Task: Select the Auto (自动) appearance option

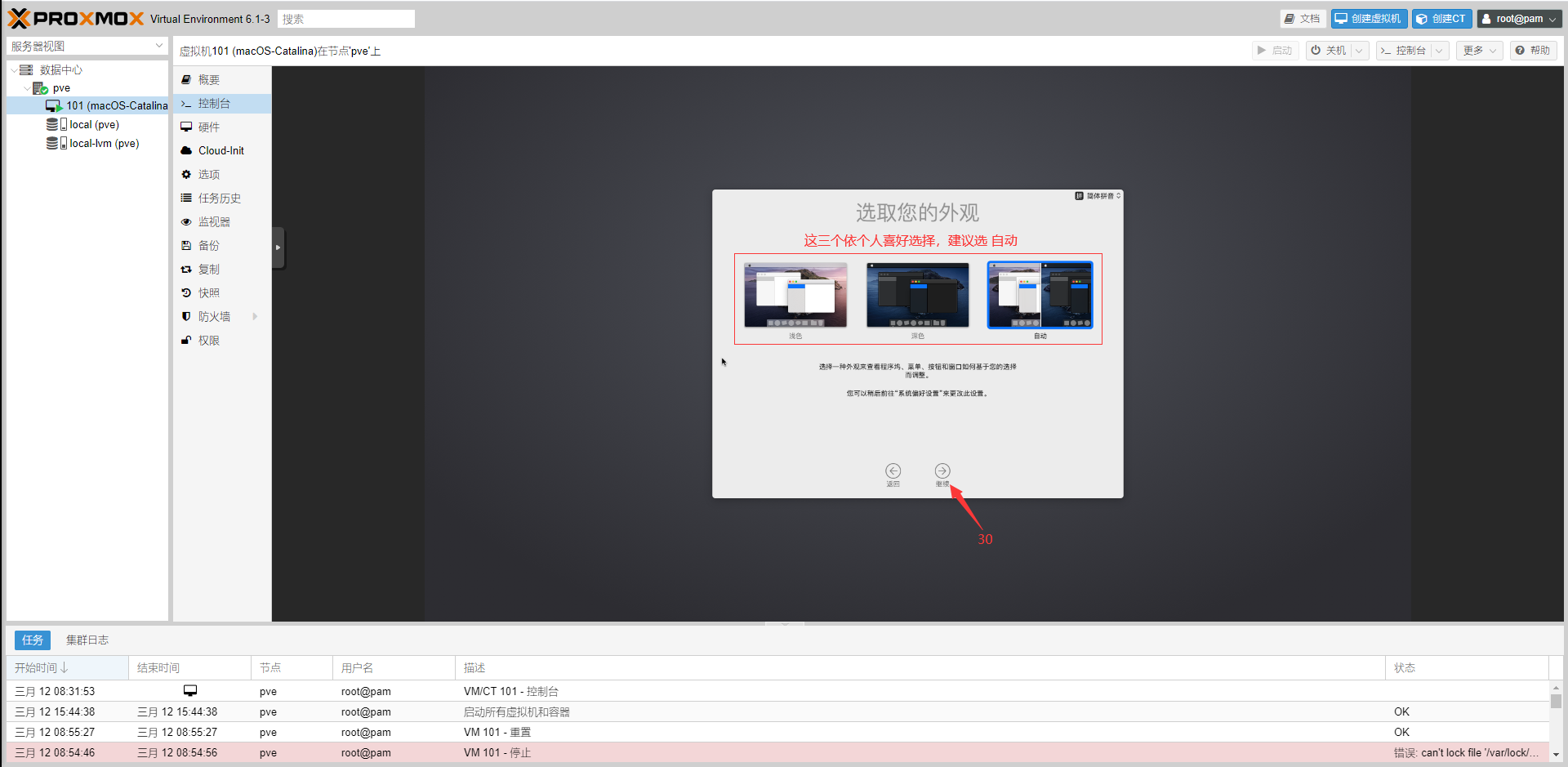Action: 1040,295
